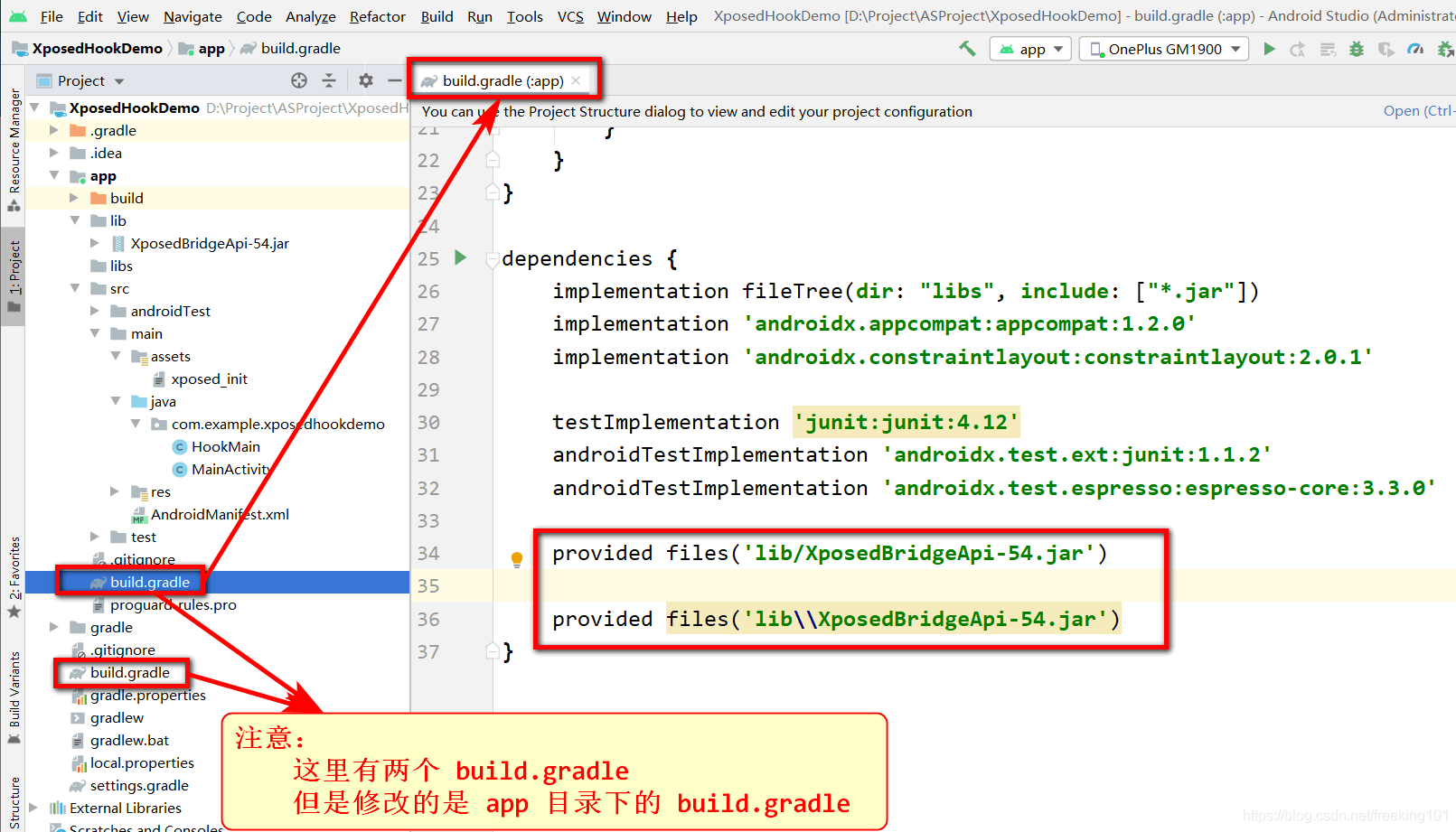Collapse the app module folder
This screenshot has height=832, width=1456.
(x=54, y=175)
